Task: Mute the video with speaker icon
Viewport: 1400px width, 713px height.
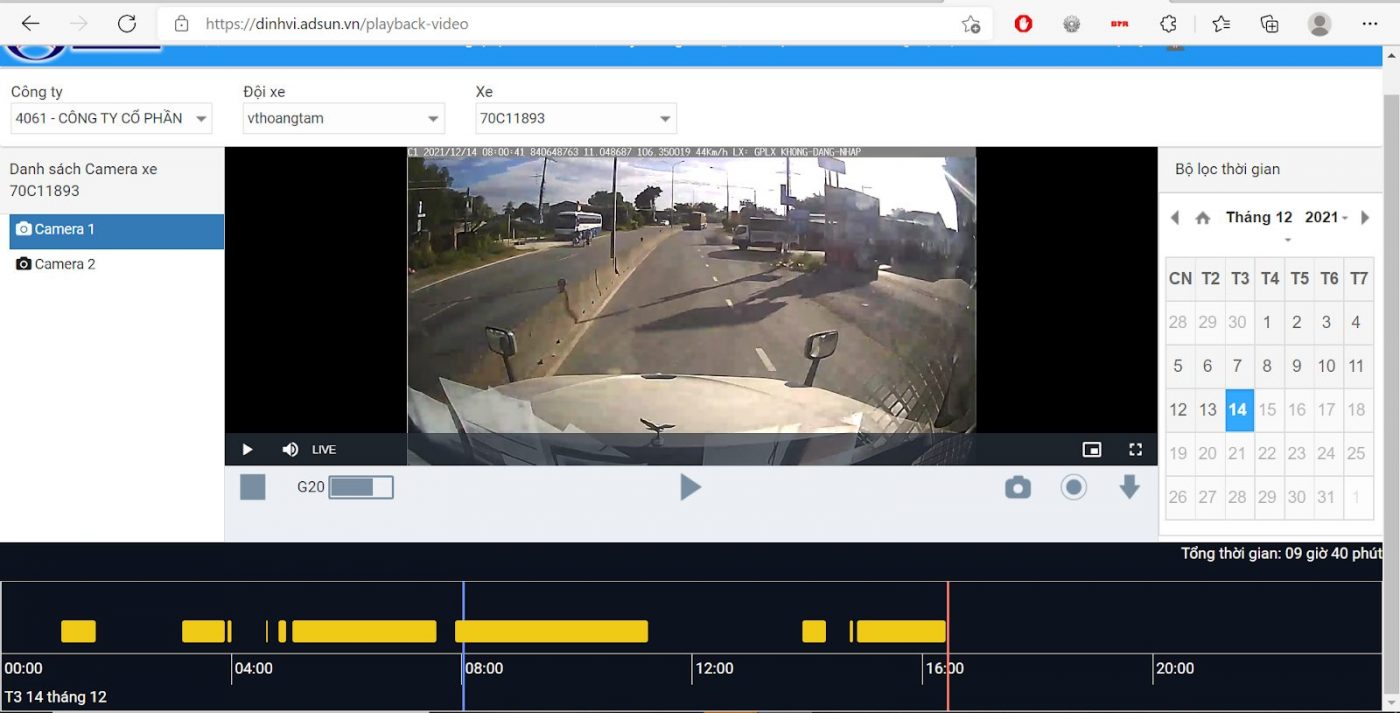Action: [x=290, y=450]
